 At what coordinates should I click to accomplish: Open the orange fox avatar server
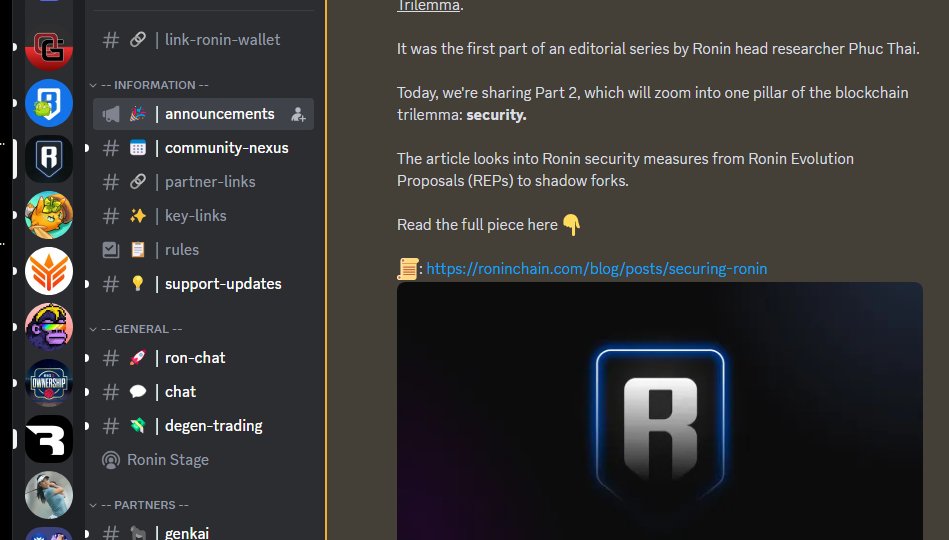click(49, 215)
